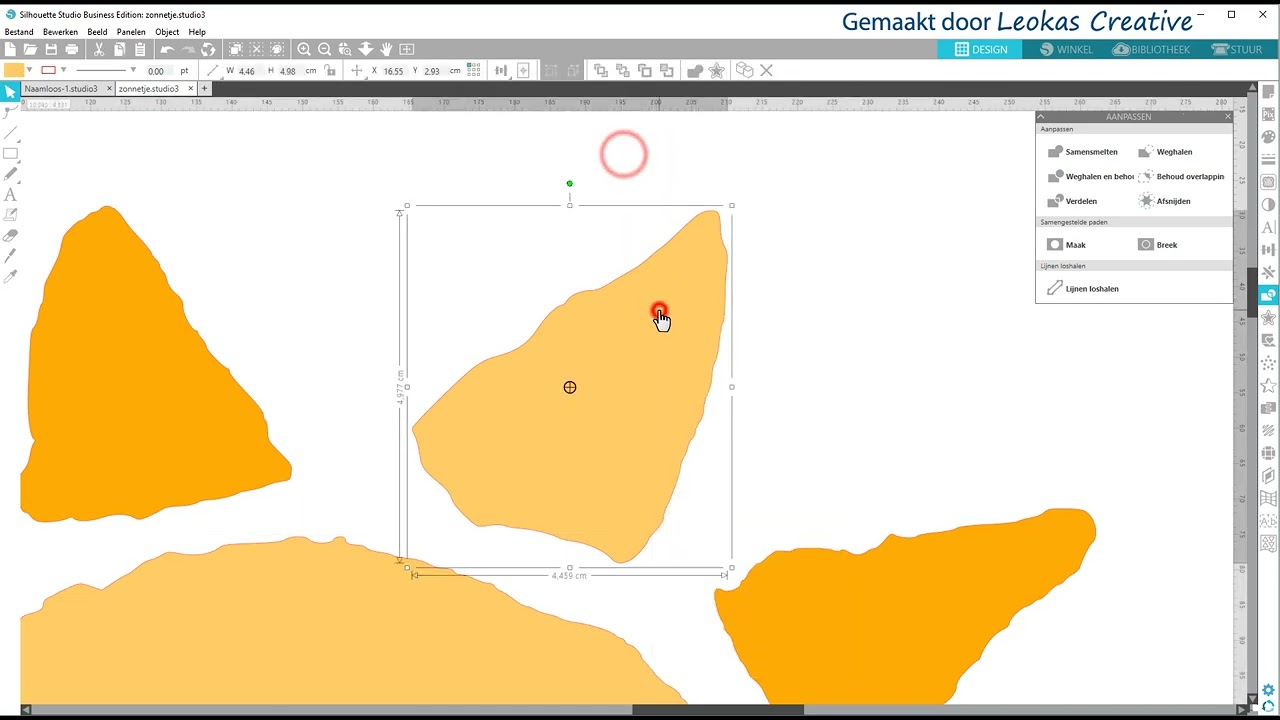This screenshot has width=1280, height=720.
Task: Go to the STUUR tab
Action: tap(1237, 49)
